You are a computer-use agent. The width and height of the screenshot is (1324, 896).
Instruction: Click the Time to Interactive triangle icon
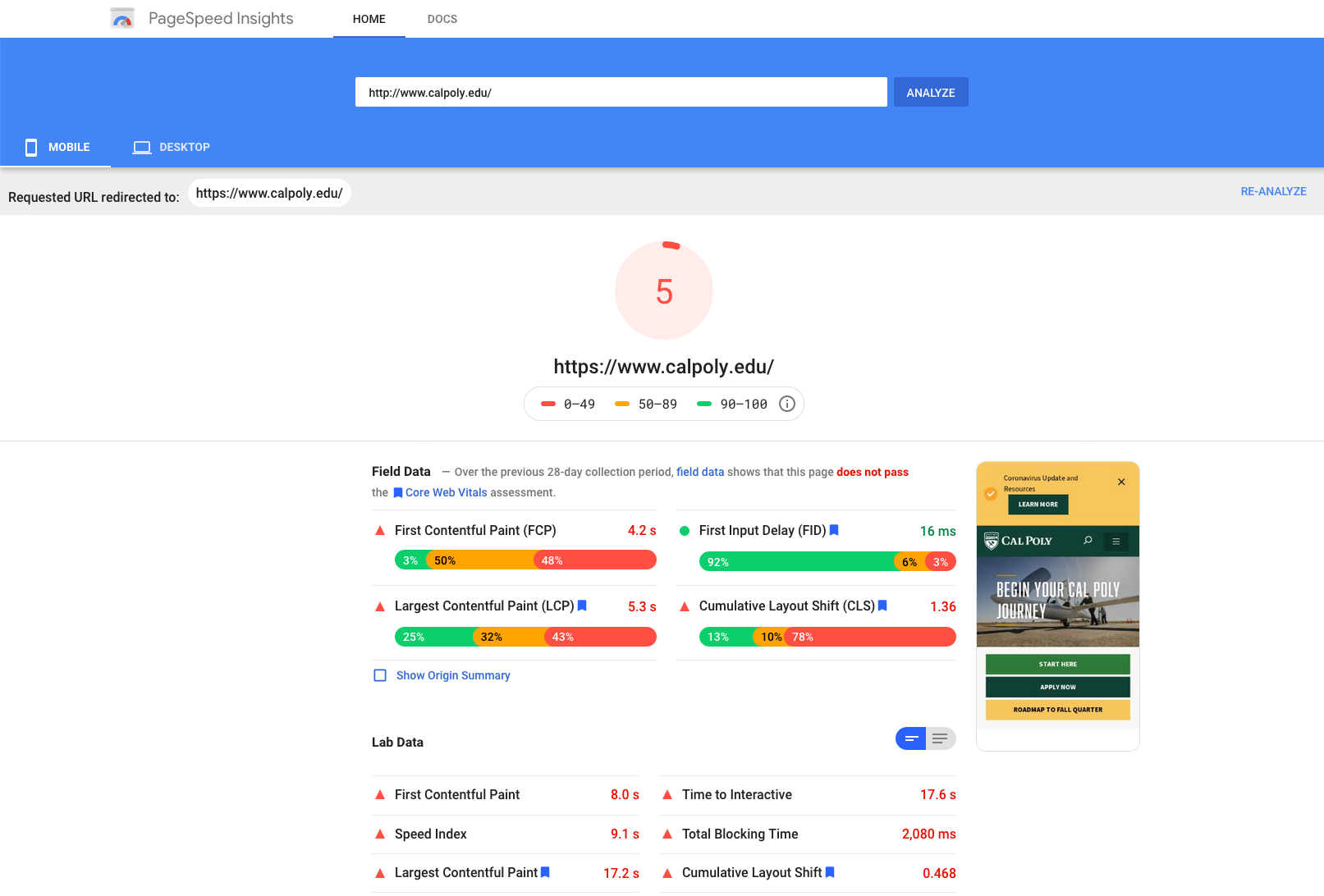(667, 795)
